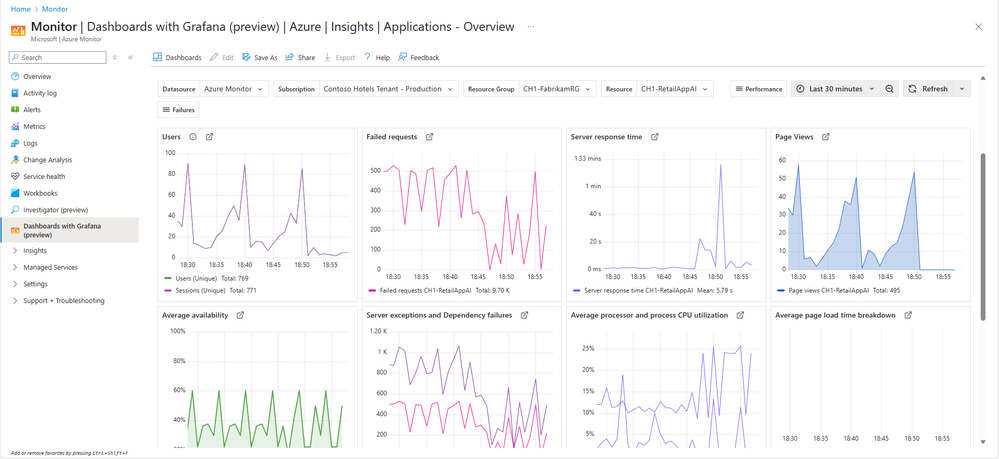
Task: Open Server exceptions panel external link
Action: click(524, 315)
